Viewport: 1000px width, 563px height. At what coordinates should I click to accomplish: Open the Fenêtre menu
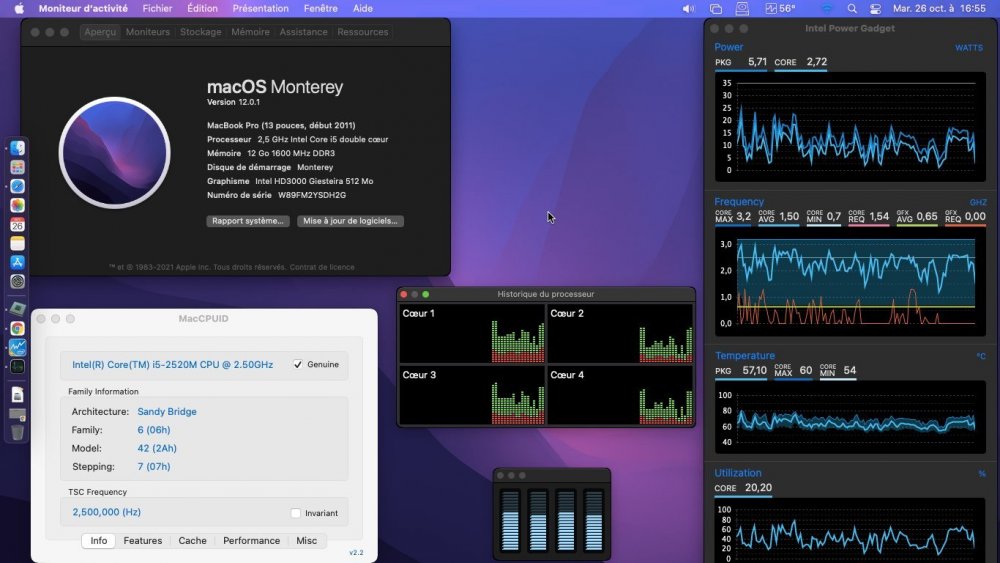point(321,8)
